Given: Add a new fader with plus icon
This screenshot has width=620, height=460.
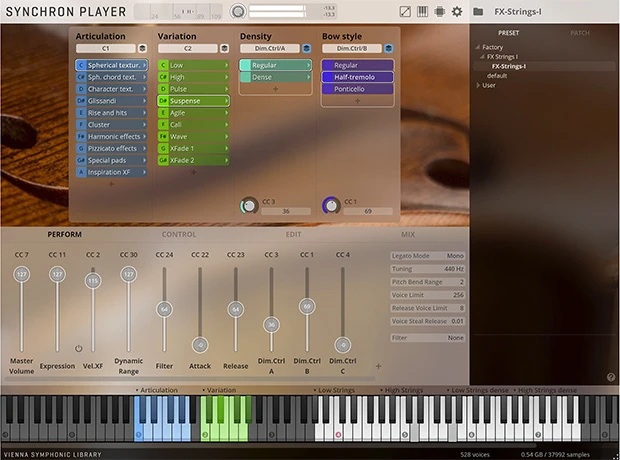Looking at the screenshot, I should tap(378, 366).
